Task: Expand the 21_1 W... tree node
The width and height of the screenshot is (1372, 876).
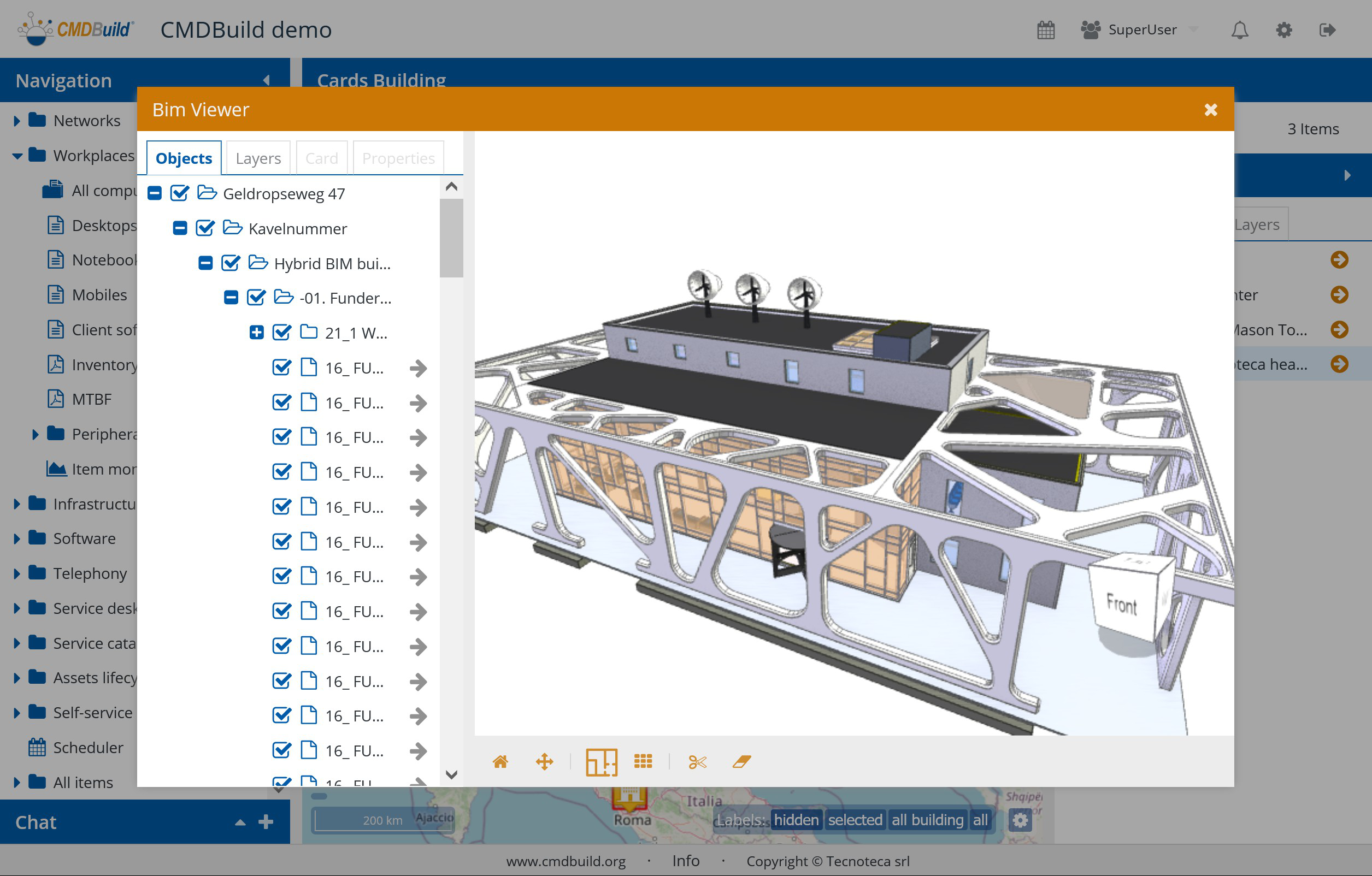Action: point(256,333)
